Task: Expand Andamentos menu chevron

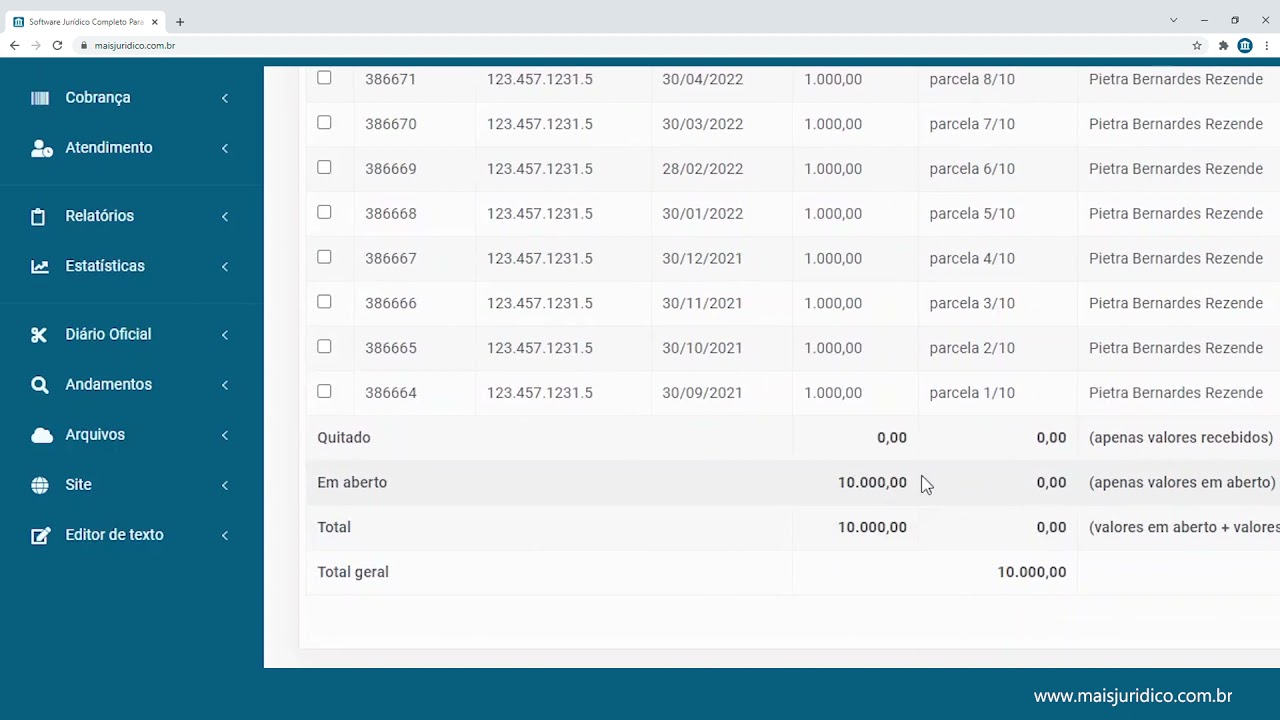Action: [225, 385]
